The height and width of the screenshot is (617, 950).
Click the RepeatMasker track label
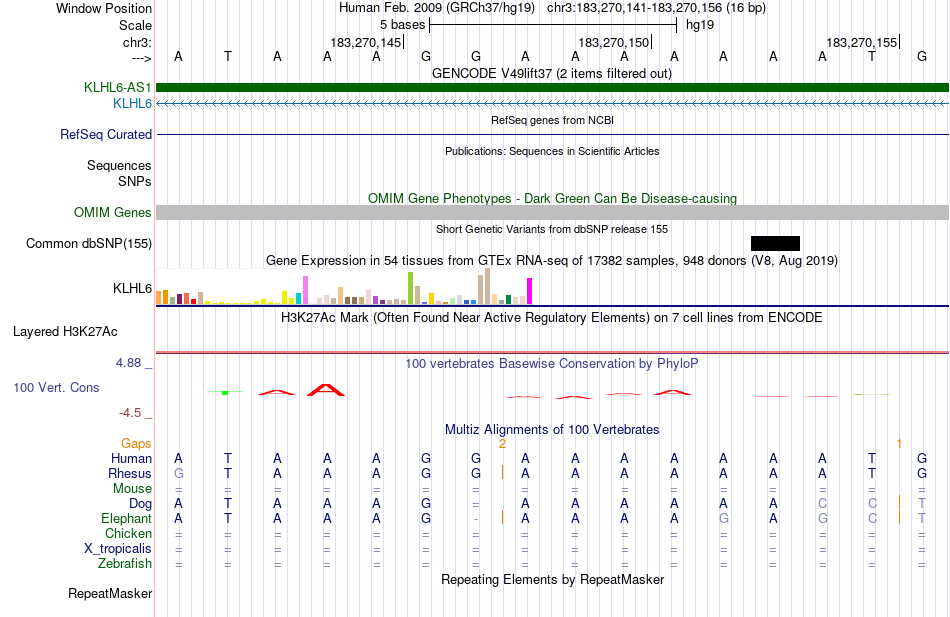tap(110, 593)
